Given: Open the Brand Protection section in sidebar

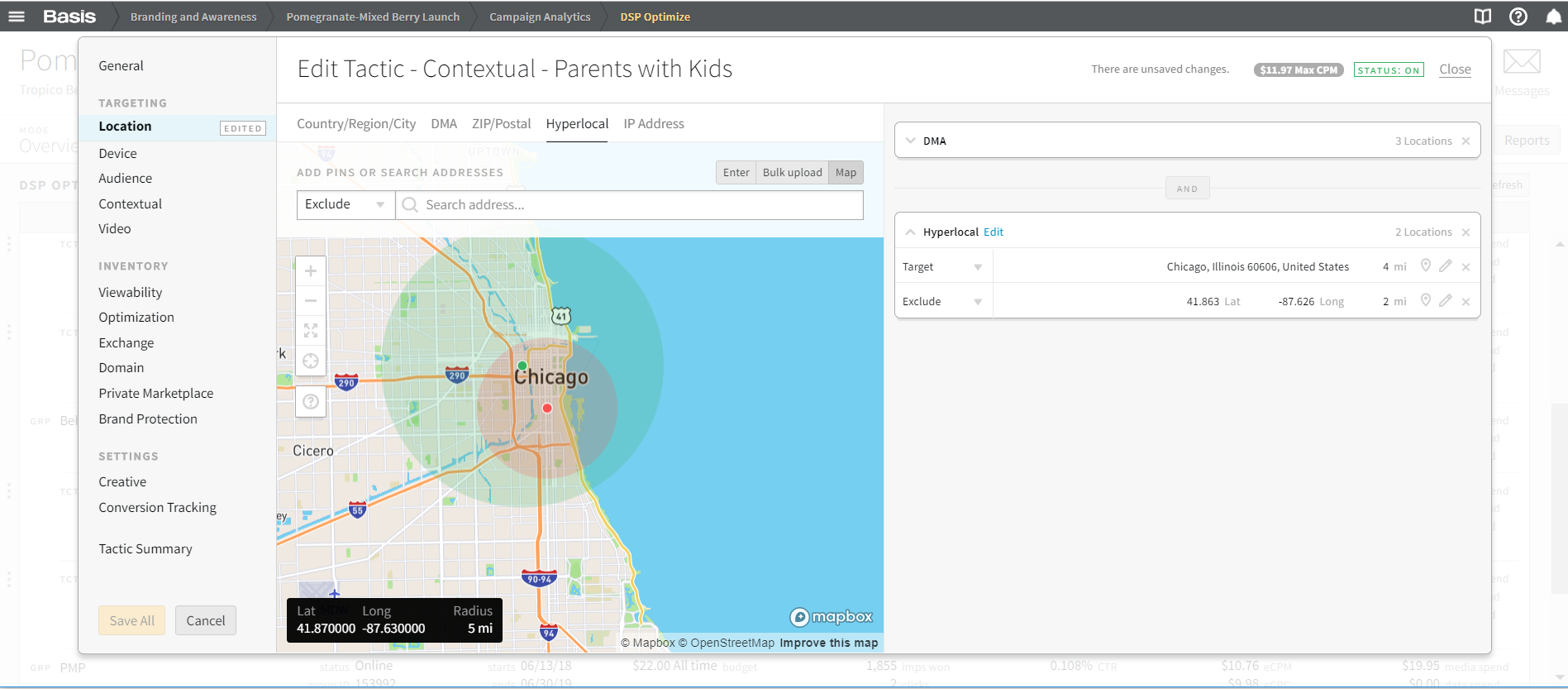Looking at the screenshot, I should point(148,419).
